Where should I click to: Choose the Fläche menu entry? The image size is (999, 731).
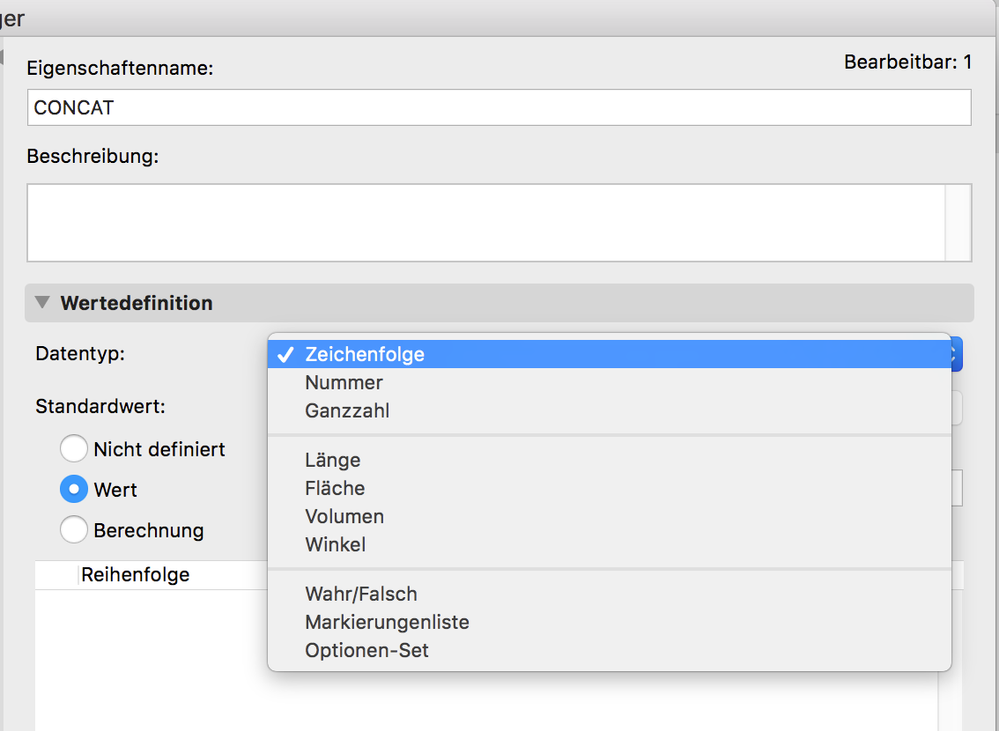(335, 489)
